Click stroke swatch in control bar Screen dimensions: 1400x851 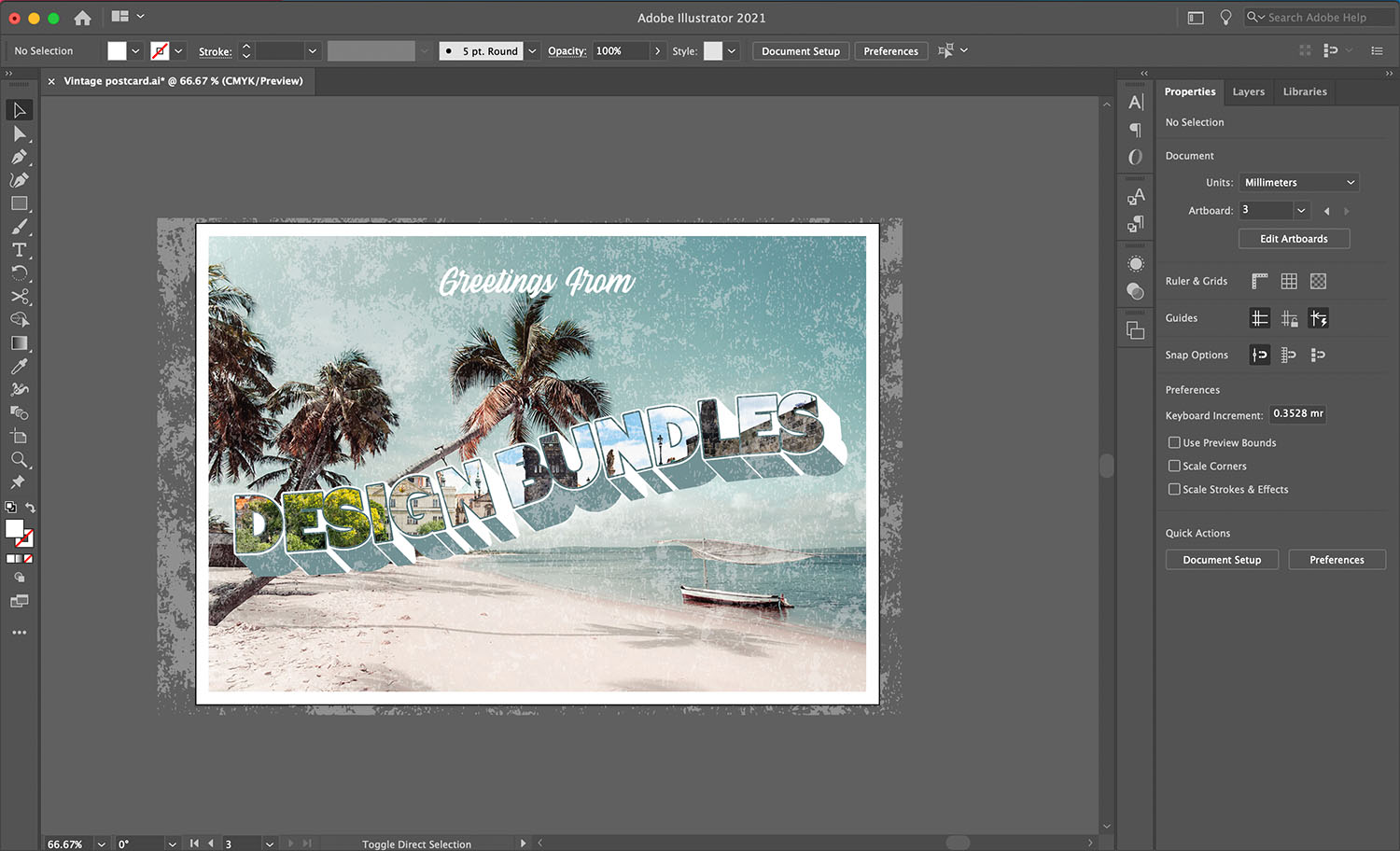(x=161, y=51)
